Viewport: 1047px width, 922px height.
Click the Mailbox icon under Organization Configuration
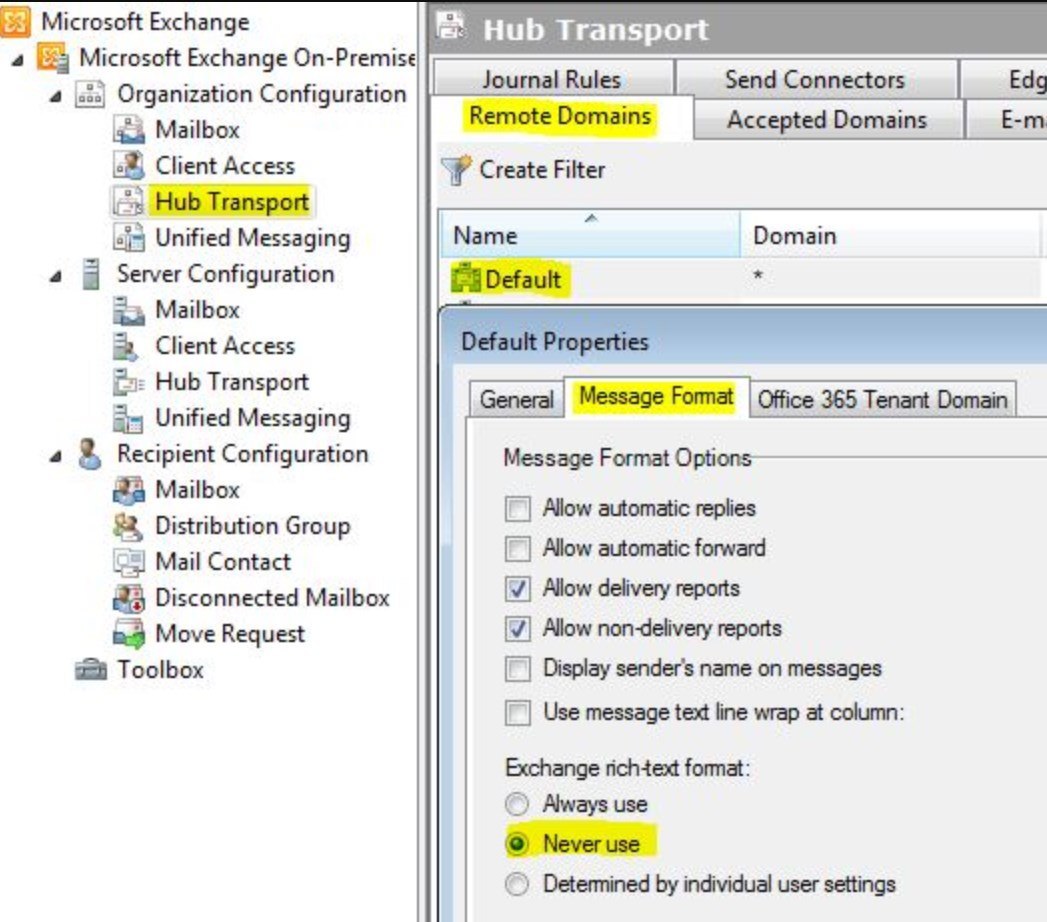[x=129, y=130]
